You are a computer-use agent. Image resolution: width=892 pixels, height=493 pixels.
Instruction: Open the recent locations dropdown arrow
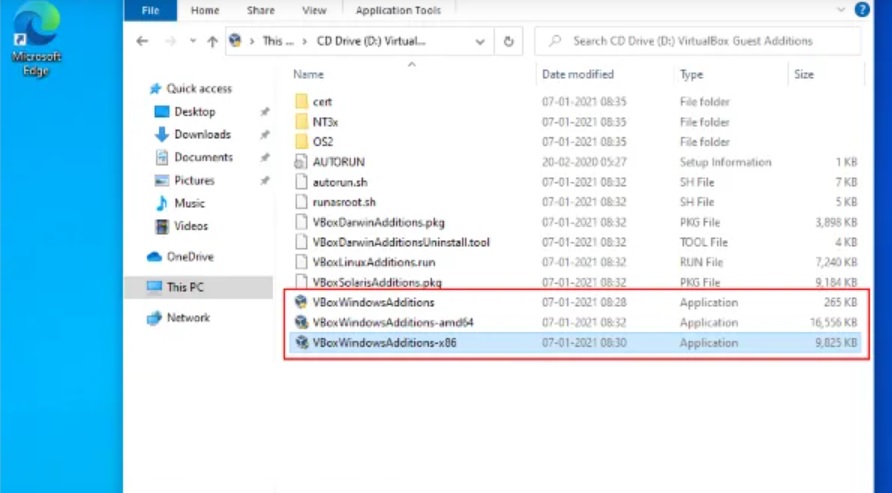click(193, 41)
